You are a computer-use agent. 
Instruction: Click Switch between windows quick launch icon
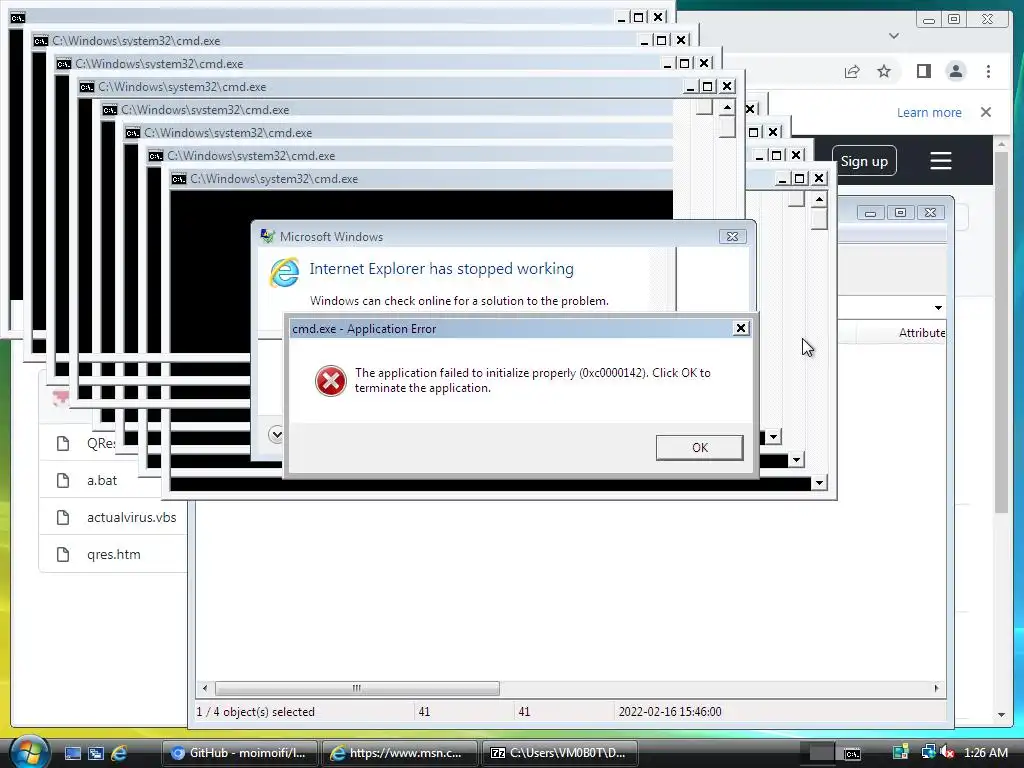pos(96,753)
